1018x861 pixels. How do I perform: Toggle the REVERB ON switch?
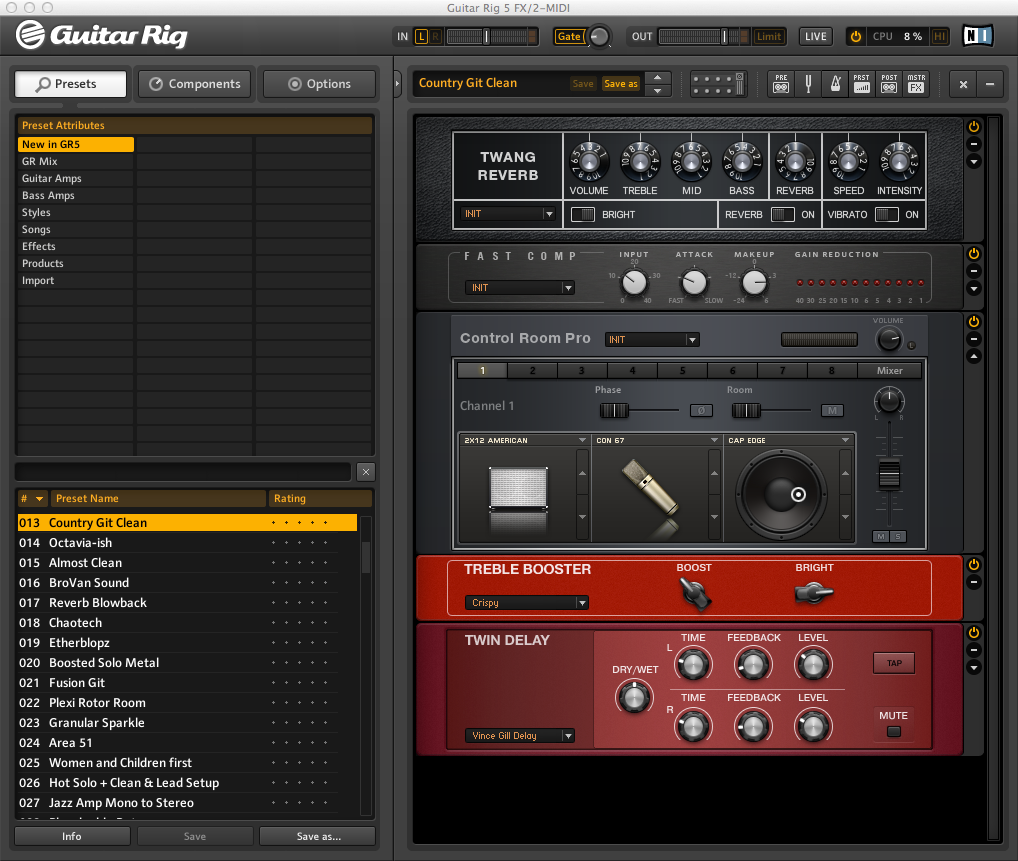[x=782, y=214]
